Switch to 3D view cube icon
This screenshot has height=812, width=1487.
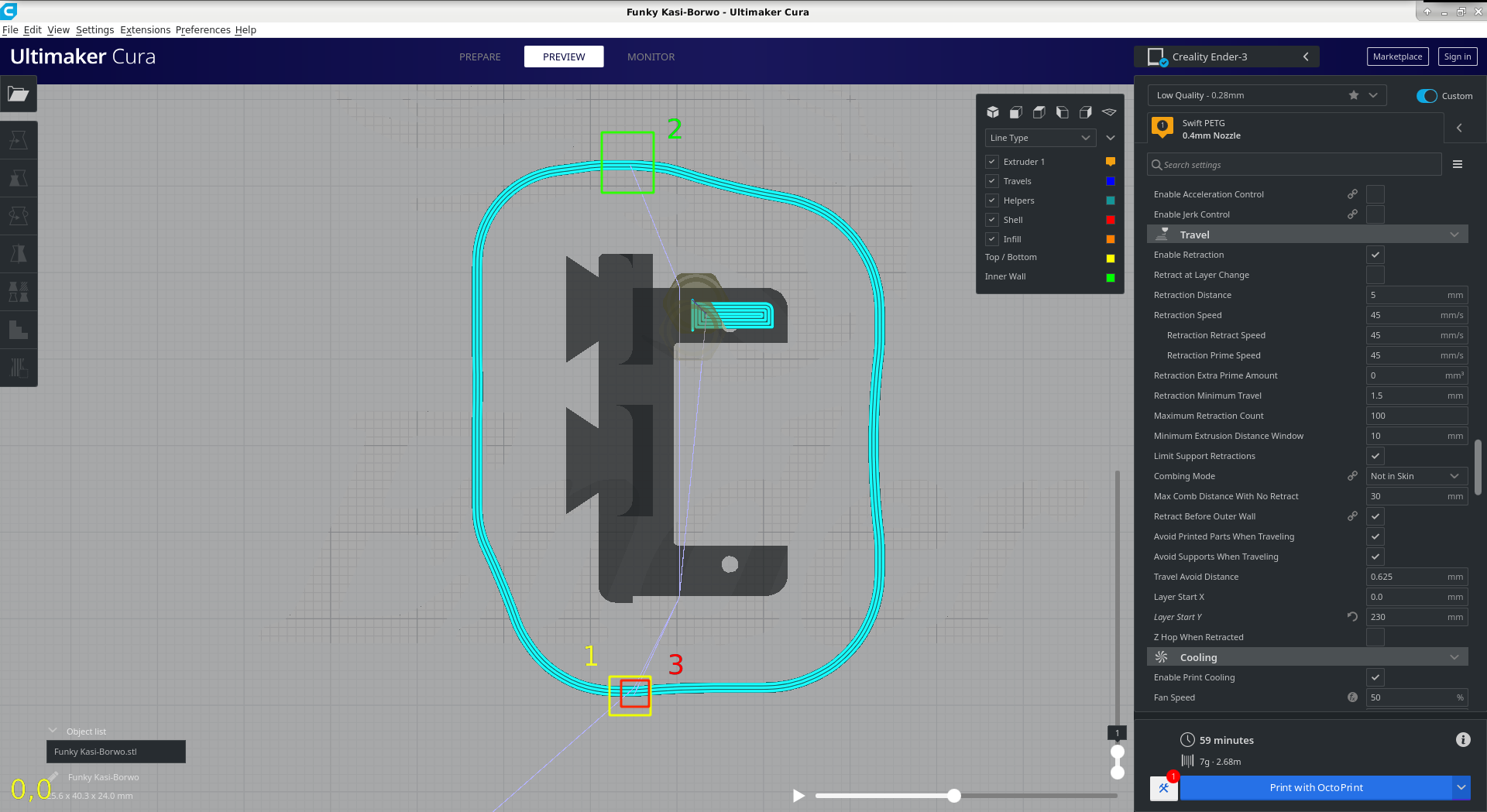(x=993, y=112)
